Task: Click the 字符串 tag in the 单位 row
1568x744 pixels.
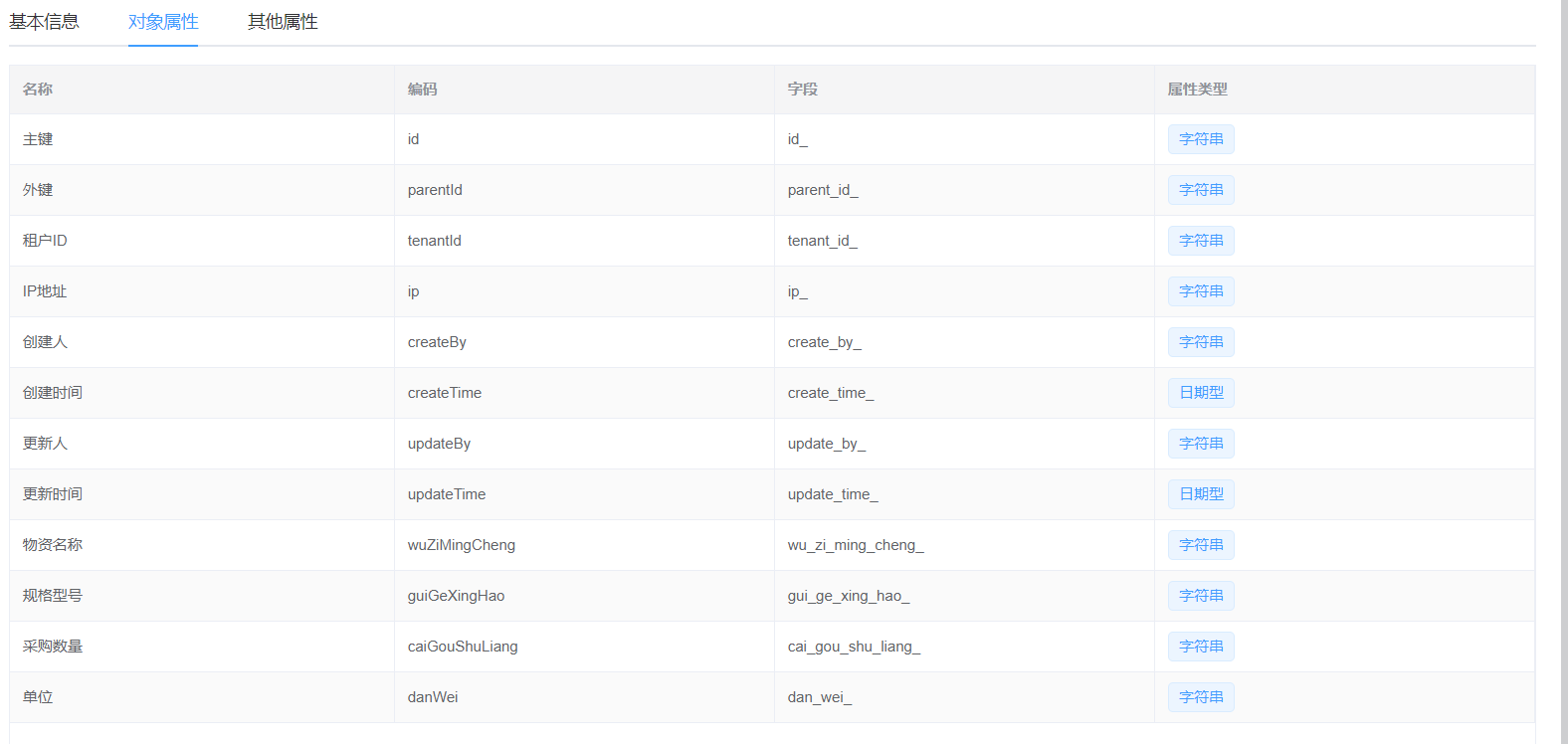Action: [1201, 697]
